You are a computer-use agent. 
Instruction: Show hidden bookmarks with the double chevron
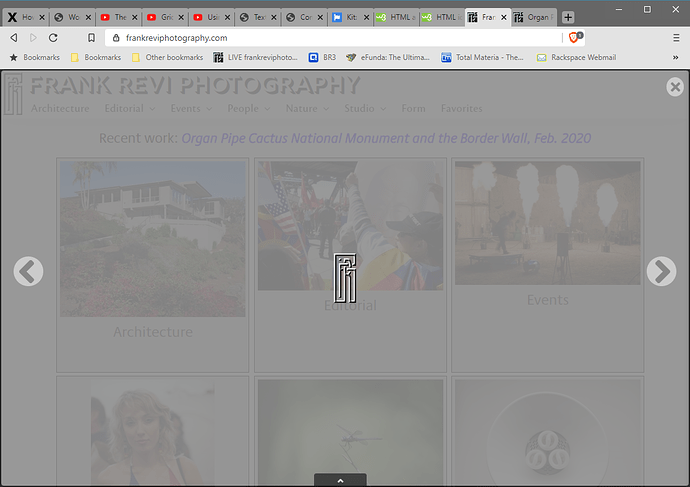[675, 57]
